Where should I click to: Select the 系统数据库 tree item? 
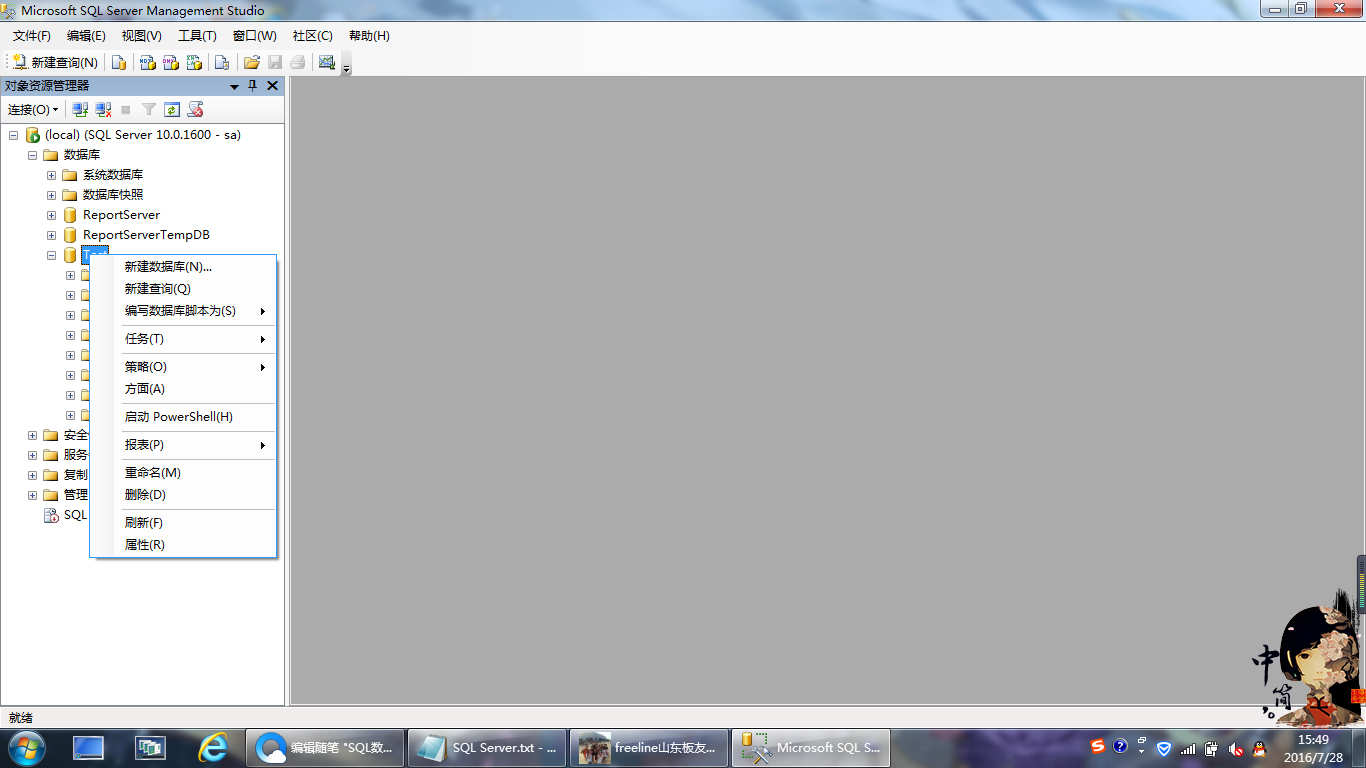pos(112,175)
